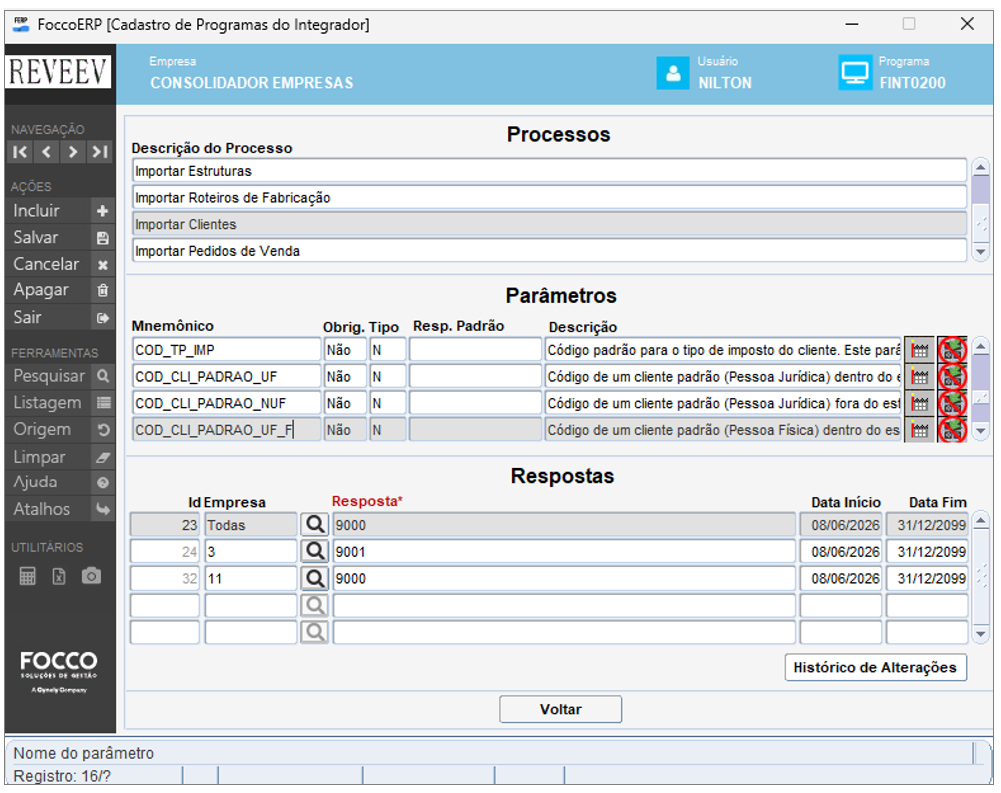Clear the form with Limpar
This screenshot has width=1001, height=793.
61,457
